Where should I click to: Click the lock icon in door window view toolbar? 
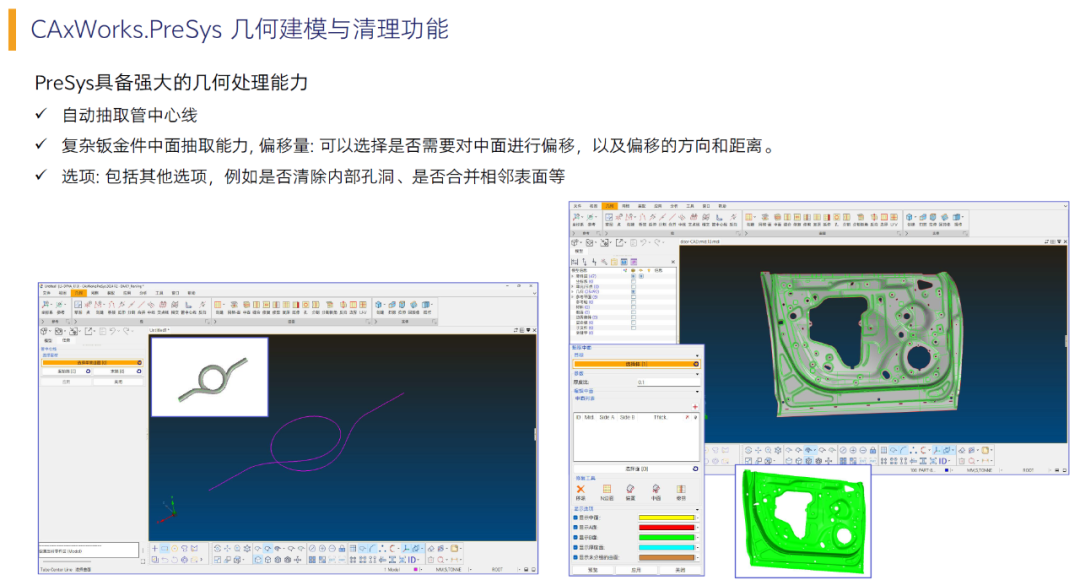873,450
